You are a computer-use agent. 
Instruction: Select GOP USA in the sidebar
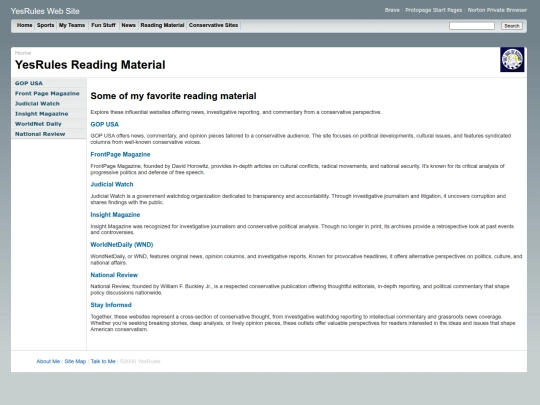tap(49, 83)
